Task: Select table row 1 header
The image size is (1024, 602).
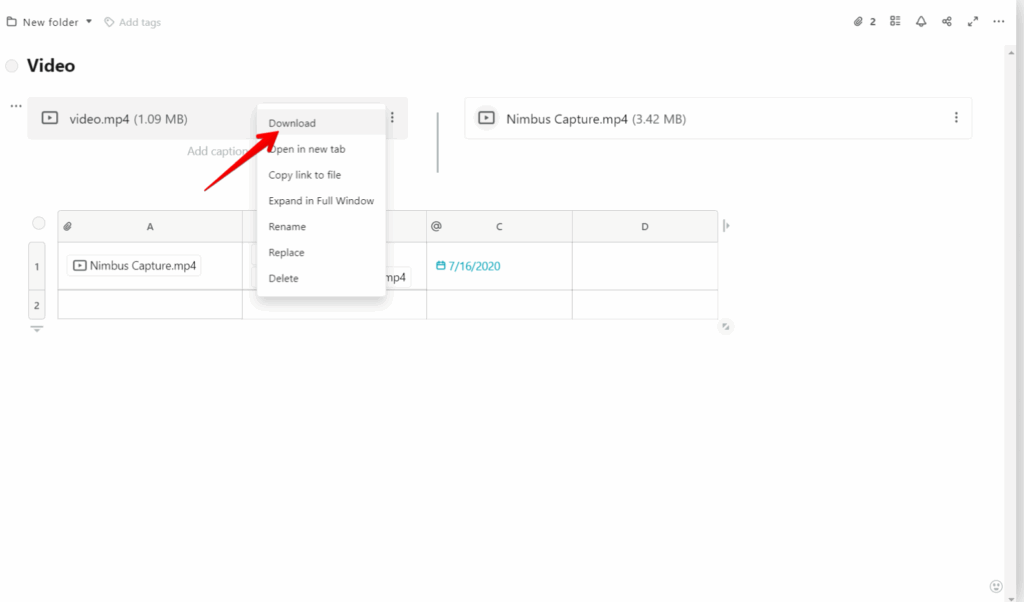Action: (x=37, y=266)
